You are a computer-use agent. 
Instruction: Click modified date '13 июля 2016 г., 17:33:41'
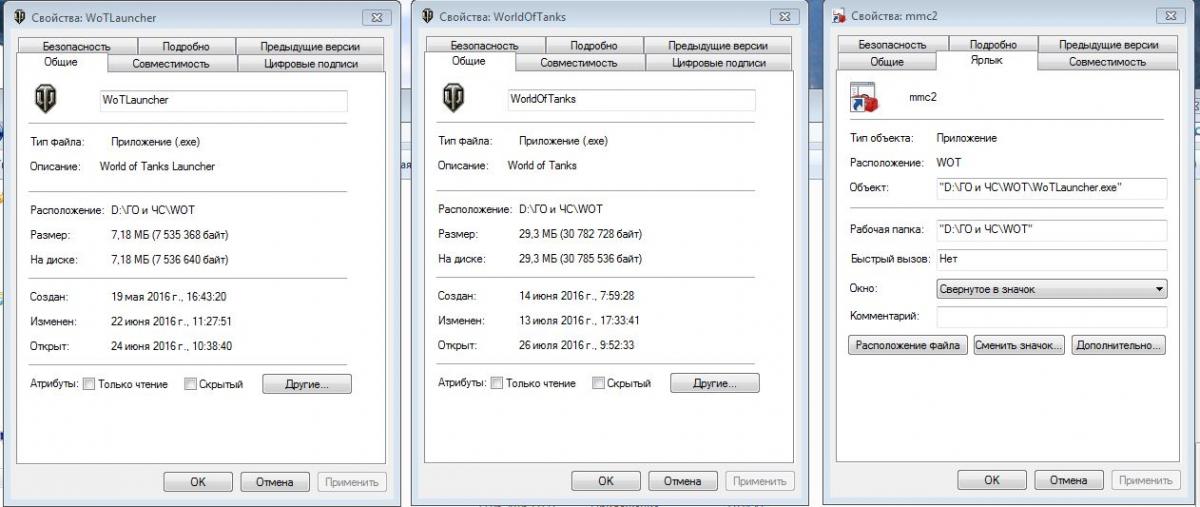pyautogui.click(x=579, y=321)
